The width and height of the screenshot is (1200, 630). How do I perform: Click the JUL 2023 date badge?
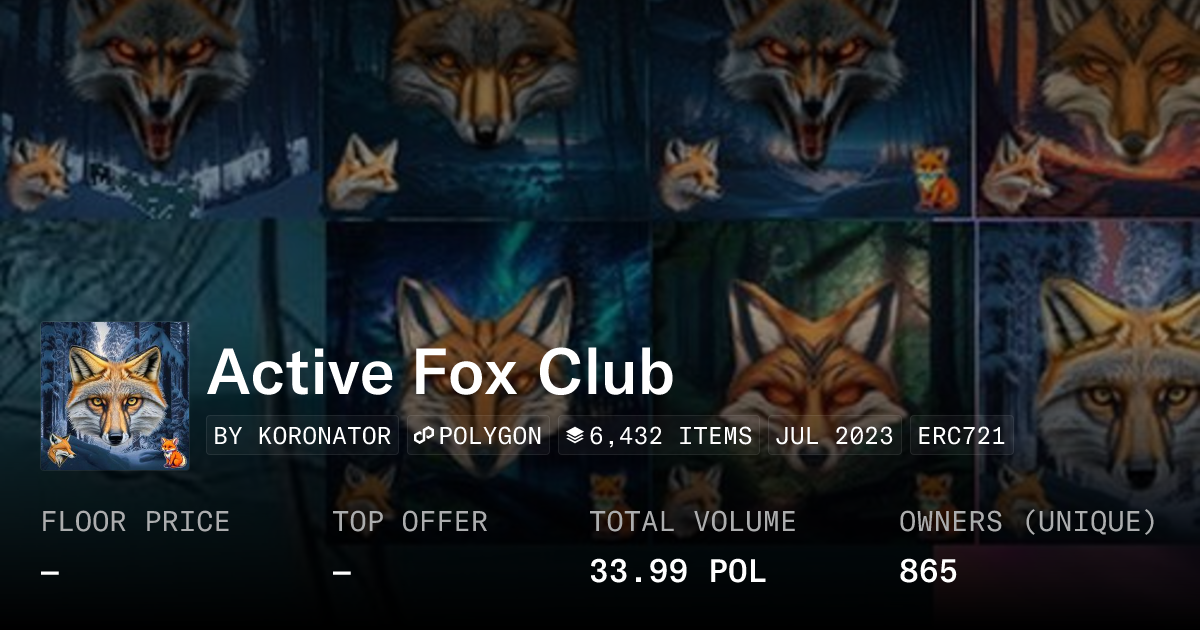pos(835,436)
